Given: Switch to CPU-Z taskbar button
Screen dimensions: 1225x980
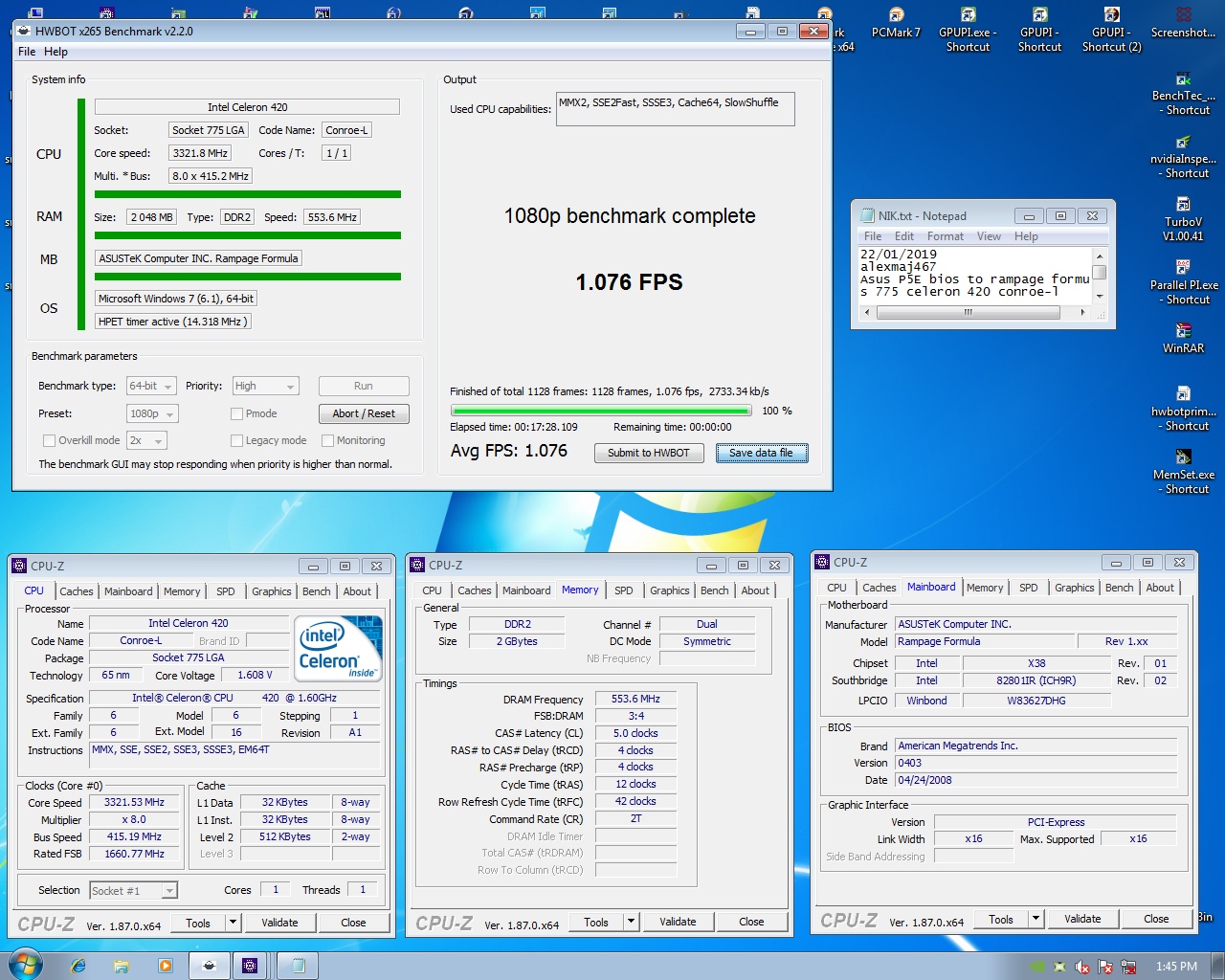Looking at the screenshot, I should tap(250, 966).
